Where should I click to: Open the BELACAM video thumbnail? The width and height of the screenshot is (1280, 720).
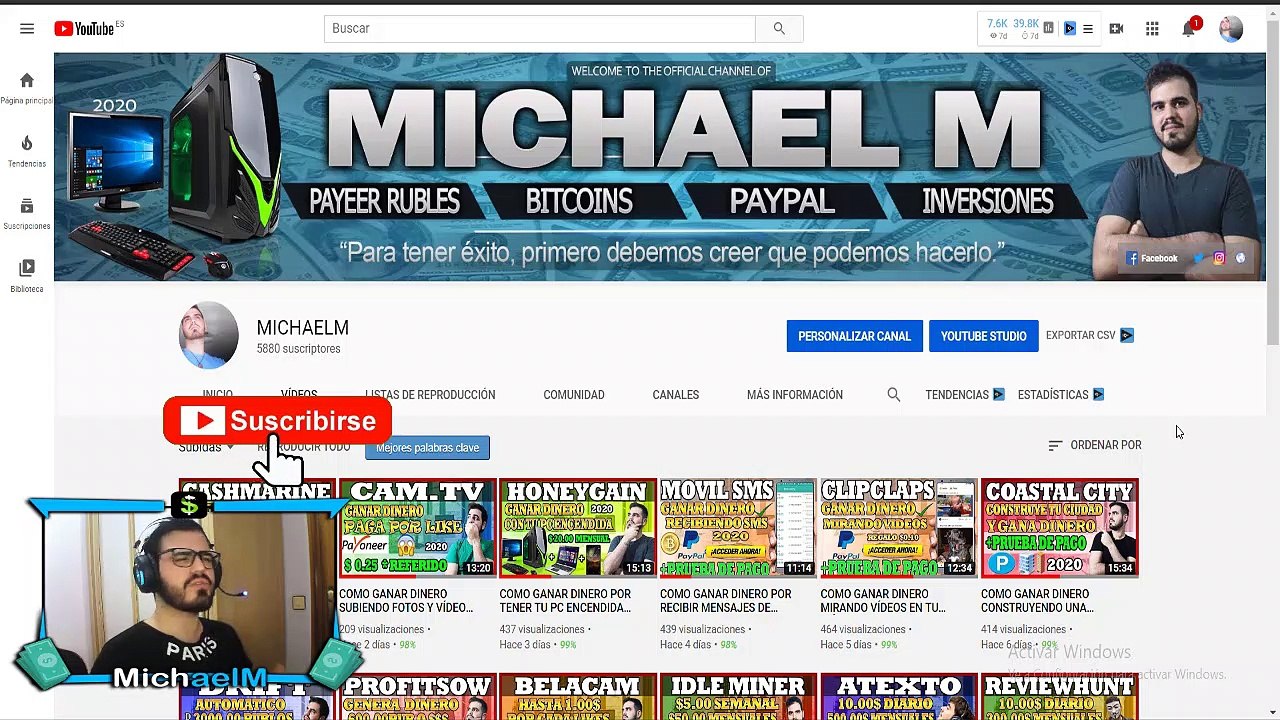578,697
